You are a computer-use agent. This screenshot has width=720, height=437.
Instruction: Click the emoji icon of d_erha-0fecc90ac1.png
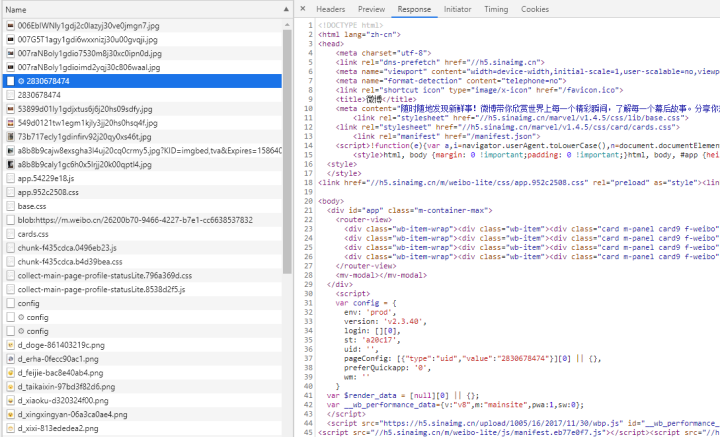(11, 359)
